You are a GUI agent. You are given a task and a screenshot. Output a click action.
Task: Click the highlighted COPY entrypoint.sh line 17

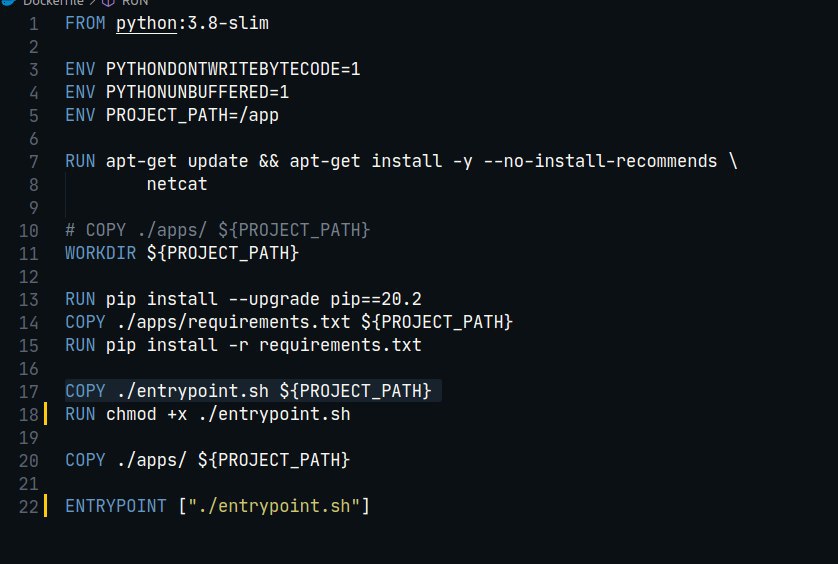(x=253, y=391)
